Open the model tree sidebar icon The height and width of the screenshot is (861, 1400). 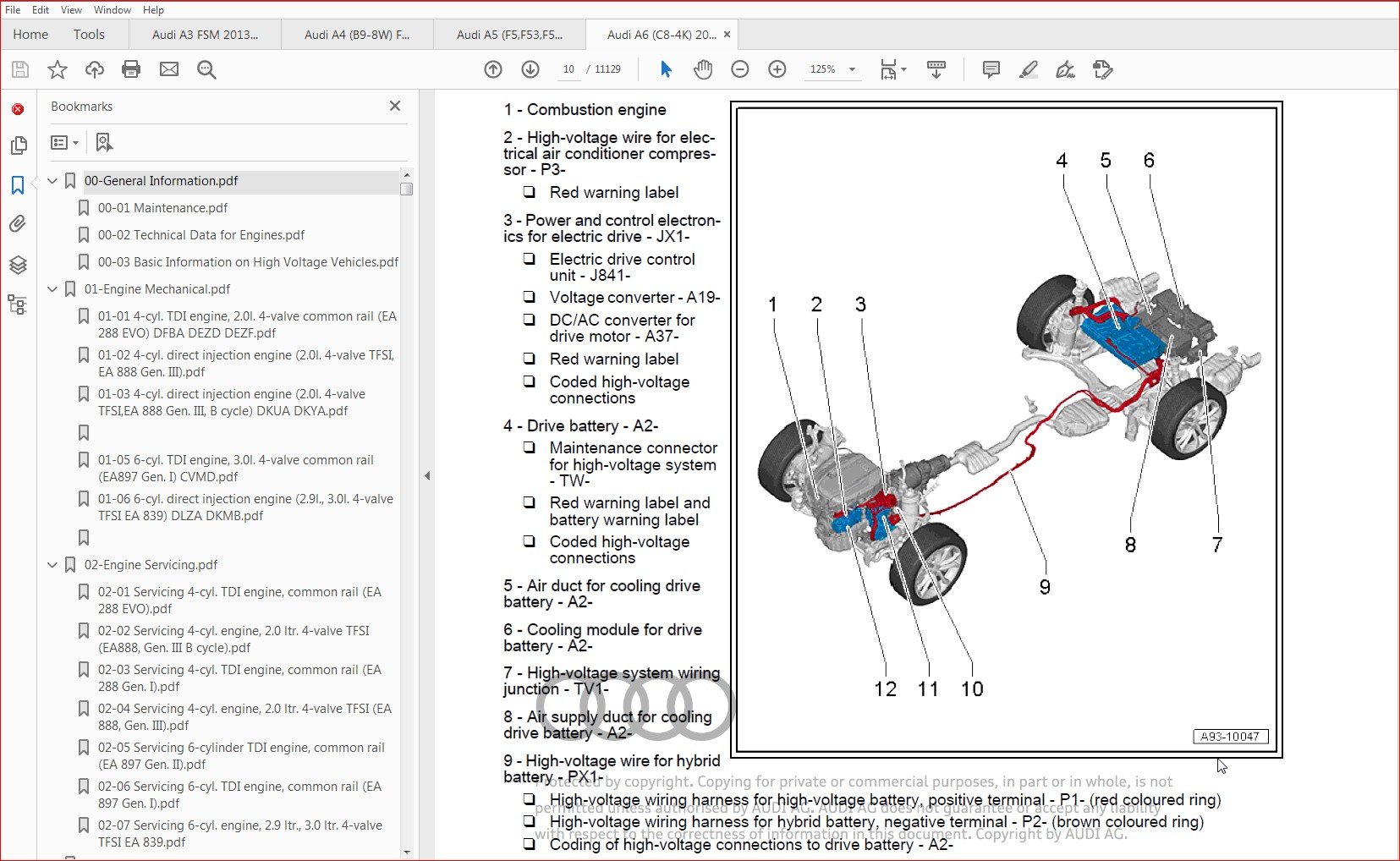(18, 304)
